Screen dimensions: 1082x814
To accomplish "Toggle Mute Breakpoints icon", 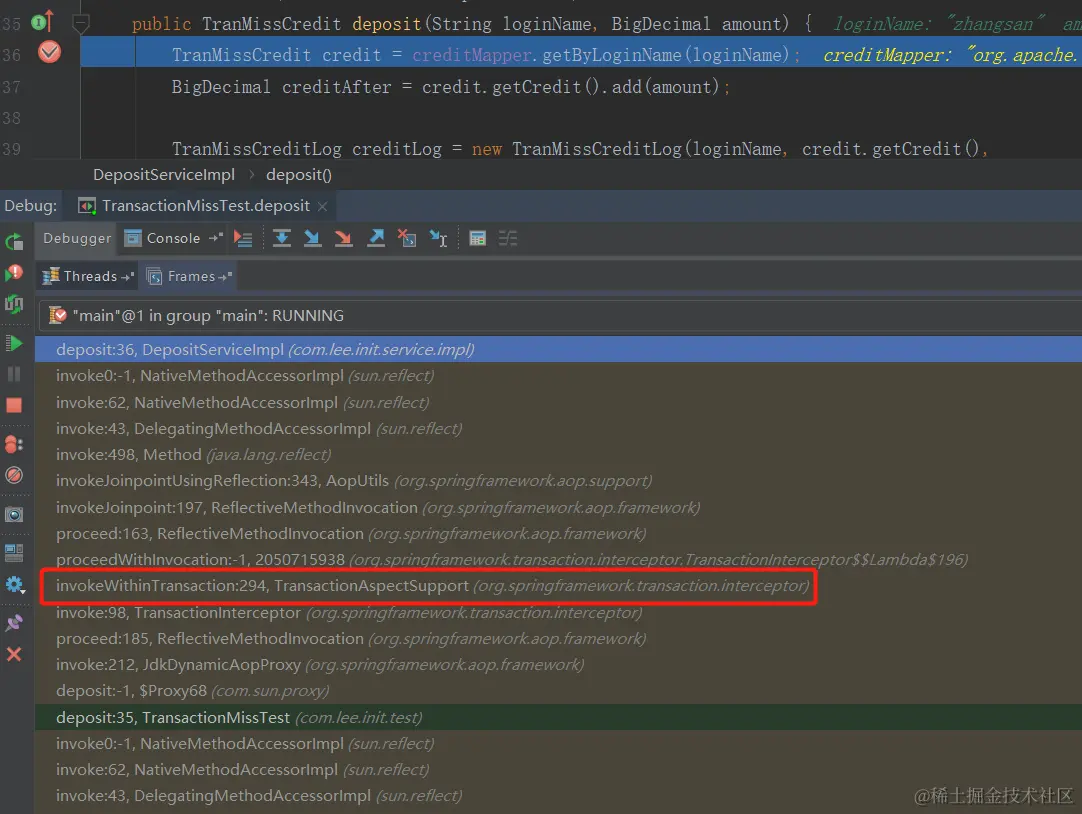I will [14, 475].
